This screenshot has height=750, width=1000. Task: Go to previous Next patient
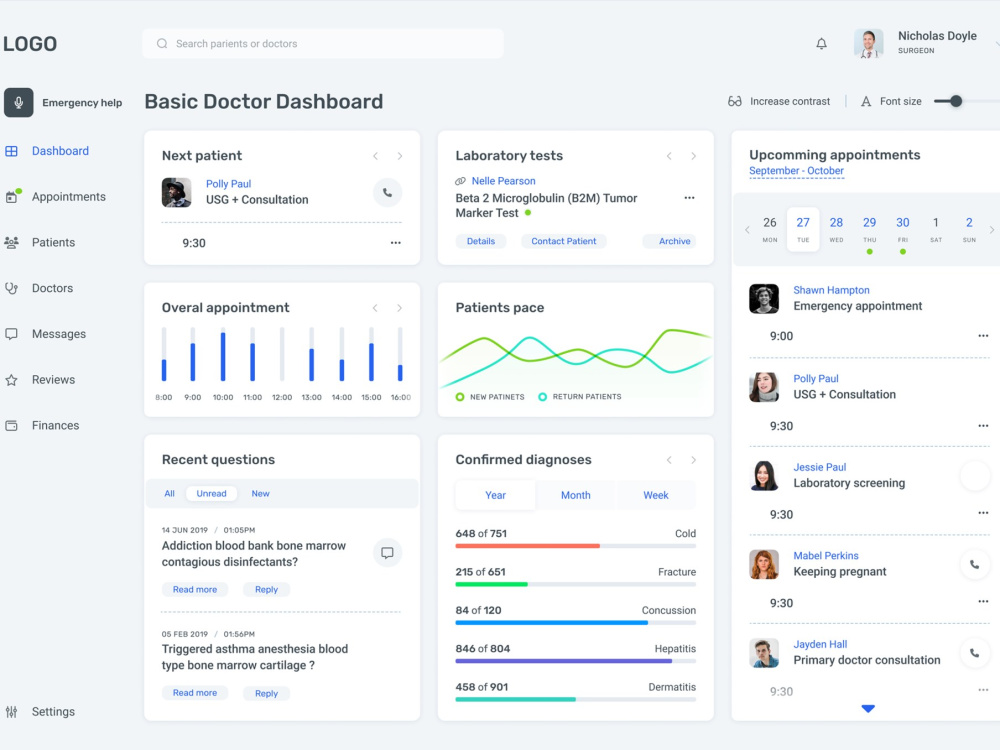[x=376, y=156]
